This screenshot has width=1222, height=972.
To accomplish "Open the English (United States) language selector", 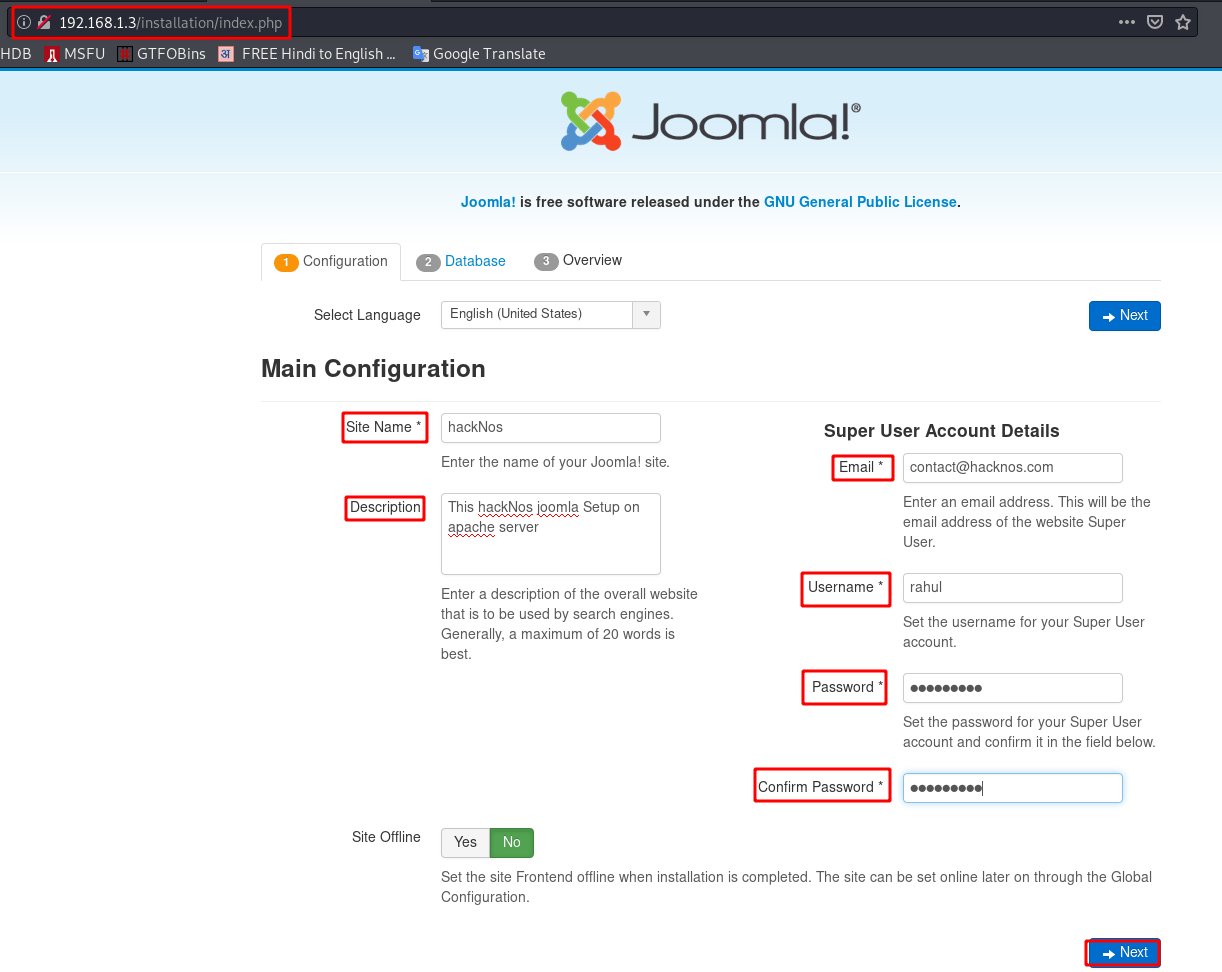I will click(x=538, y=315).
